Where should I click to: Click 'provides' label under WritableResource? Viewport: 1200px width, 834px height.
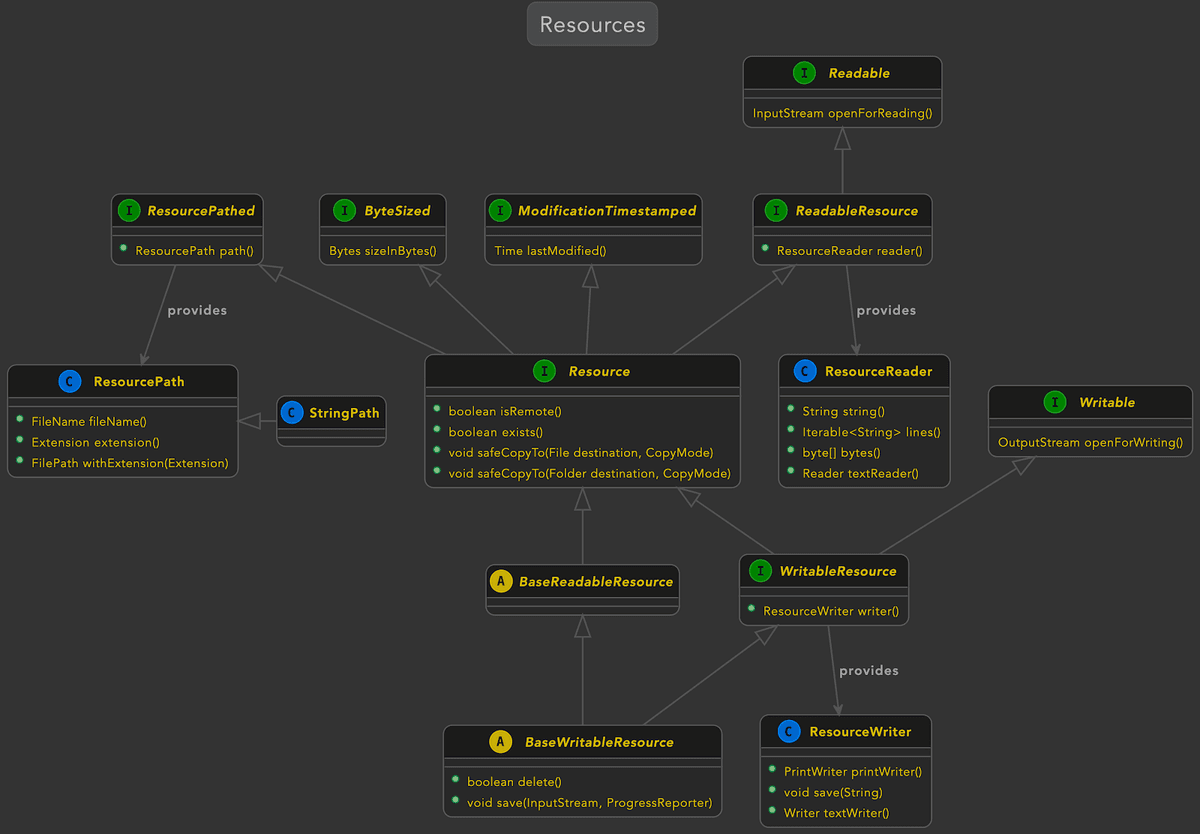(x=869, y=670)
